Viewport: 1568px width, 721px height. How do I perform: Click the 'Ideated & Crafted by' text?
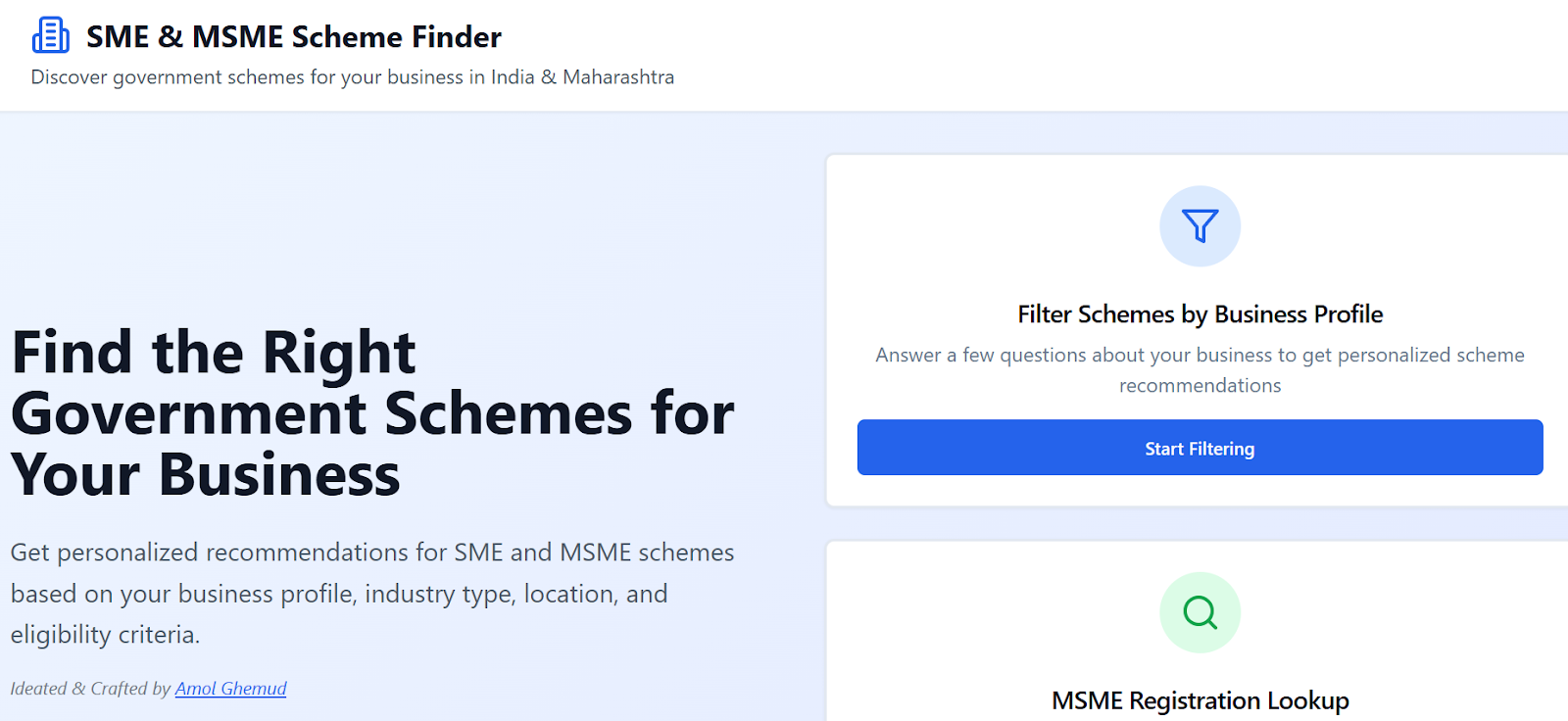coord(90,689)
